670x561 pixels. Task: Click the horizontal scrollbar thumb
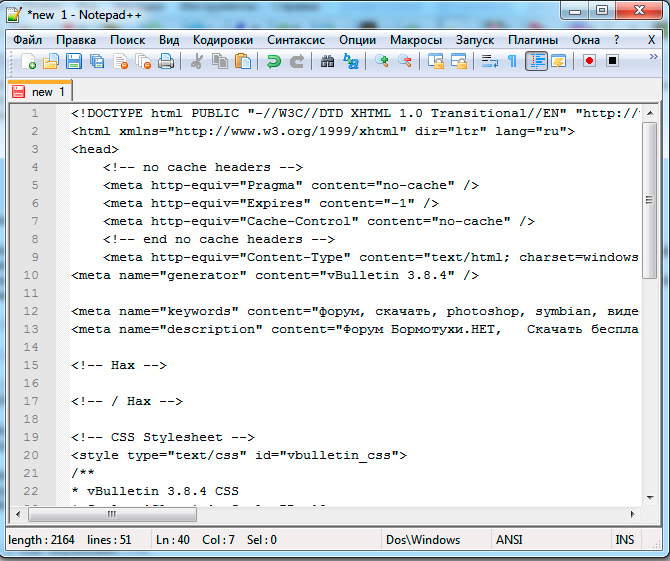coord(112,514)
